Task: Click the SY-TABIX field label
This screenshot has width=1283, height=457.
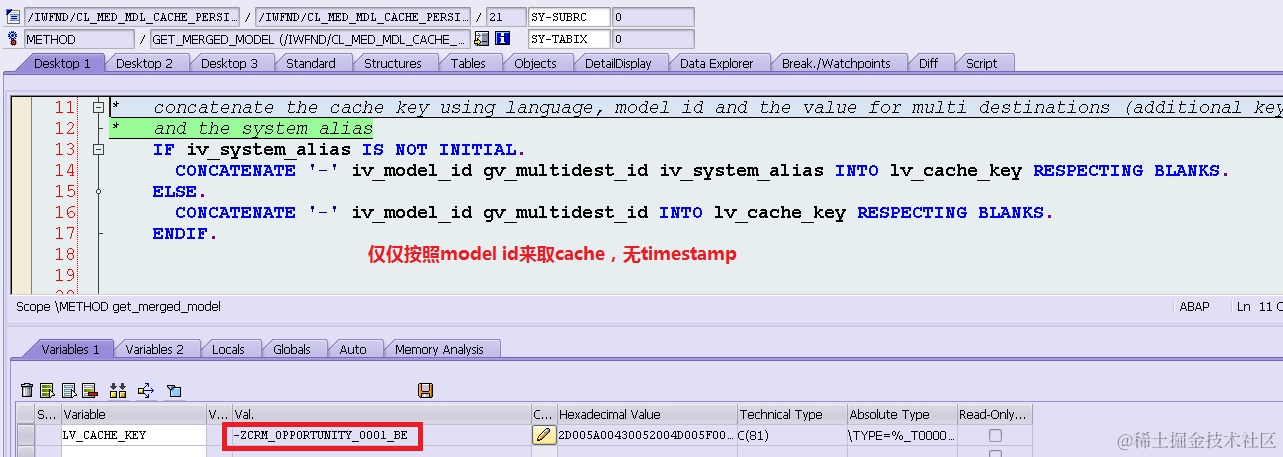Action: coord(568,39)
